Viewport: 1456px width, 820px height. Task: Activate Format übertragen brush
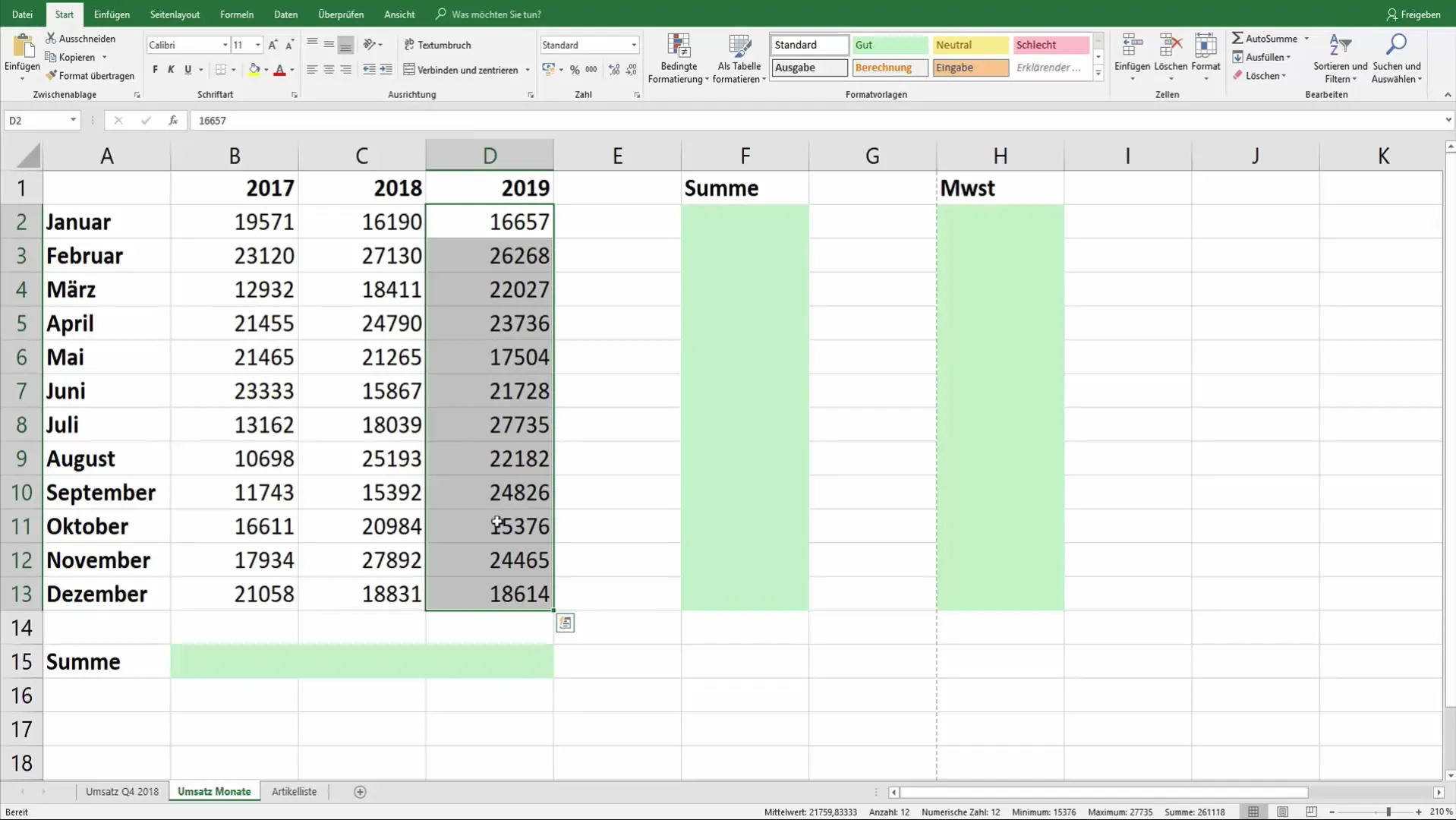click(x=90, y=76)
